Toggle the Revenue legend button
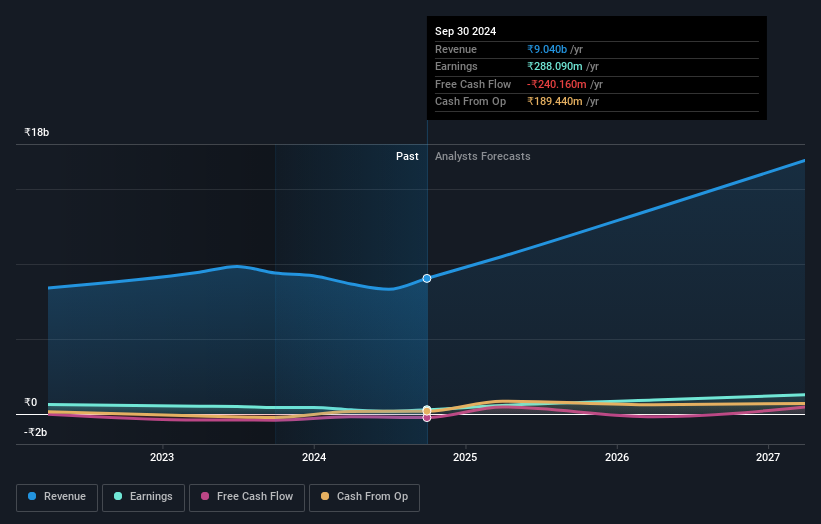The image size is (821, 524). [x=57, y=497]
